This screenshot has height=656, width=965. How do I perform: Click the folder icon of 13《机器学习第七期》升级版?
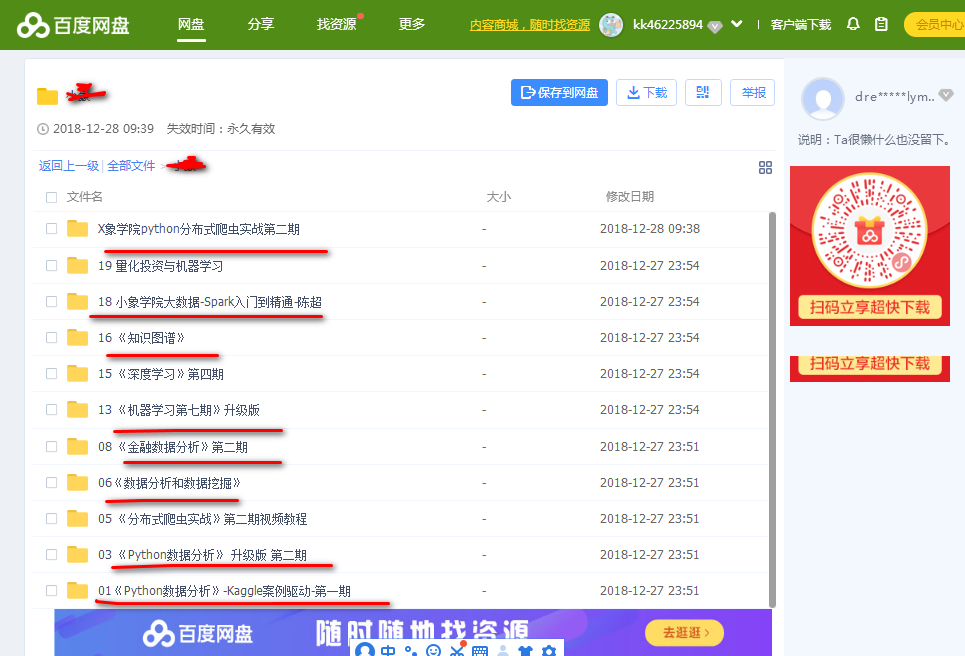click(78, 410)
